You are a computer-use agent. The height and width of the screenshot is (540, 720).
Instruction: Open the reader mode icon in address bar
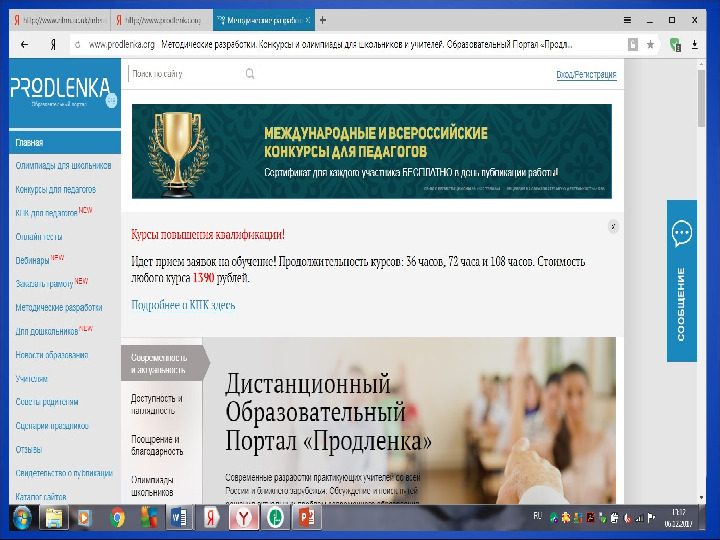click(x=633, y=45)
